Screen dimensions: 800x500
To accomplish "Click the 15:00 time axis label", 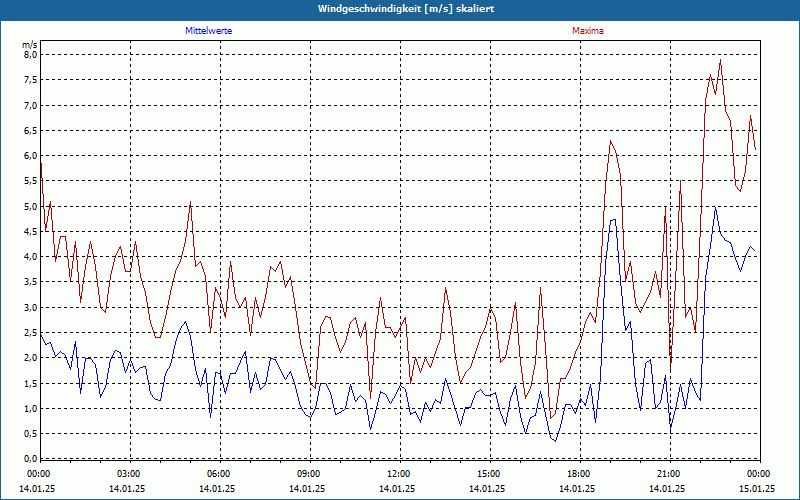I will [488, 474].
